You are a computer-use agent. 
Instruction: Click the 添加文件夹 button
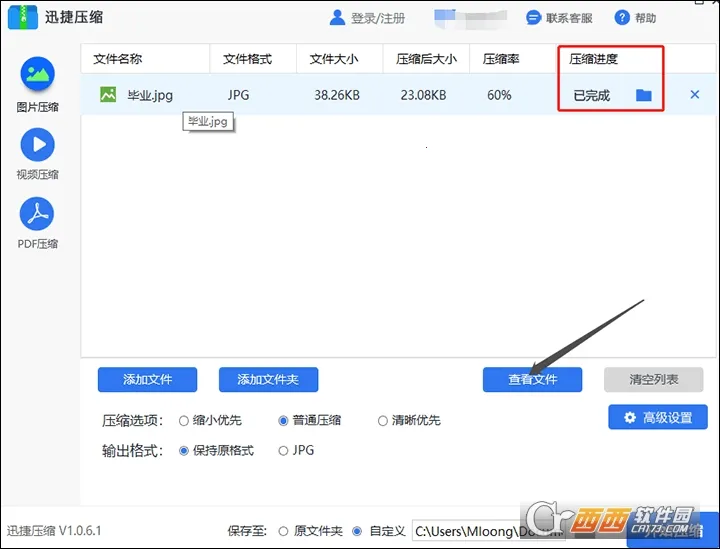(268, 380)
